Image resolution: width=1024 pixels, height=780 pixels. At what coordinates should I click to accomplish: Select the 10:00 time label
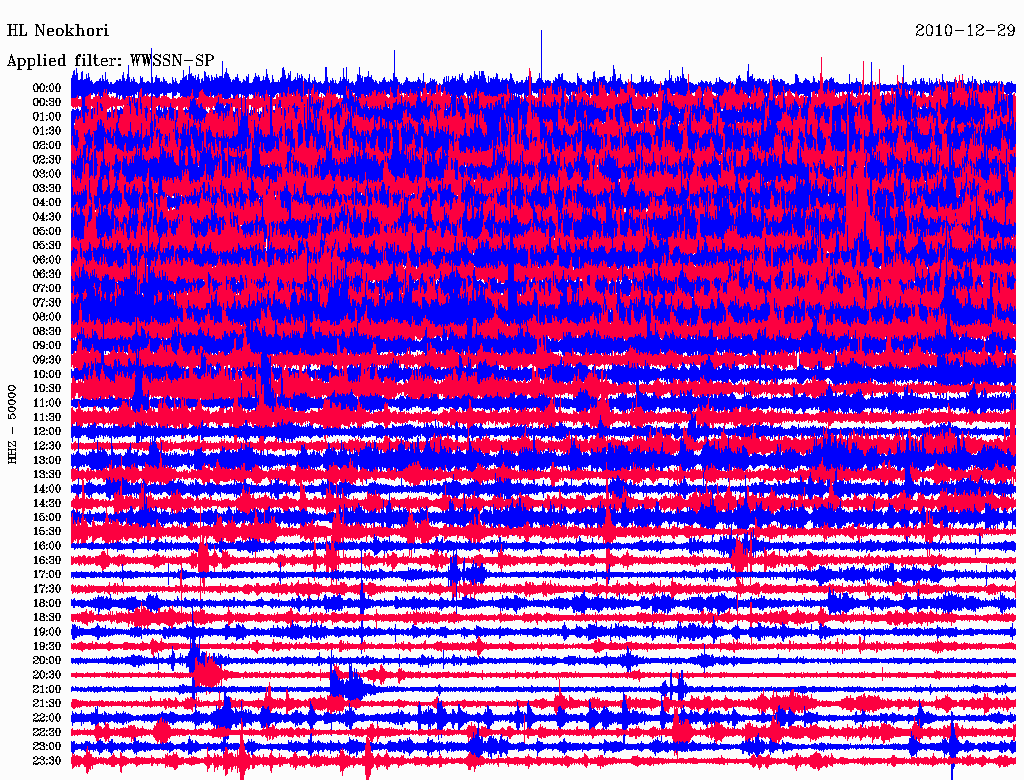click(47, 374)
